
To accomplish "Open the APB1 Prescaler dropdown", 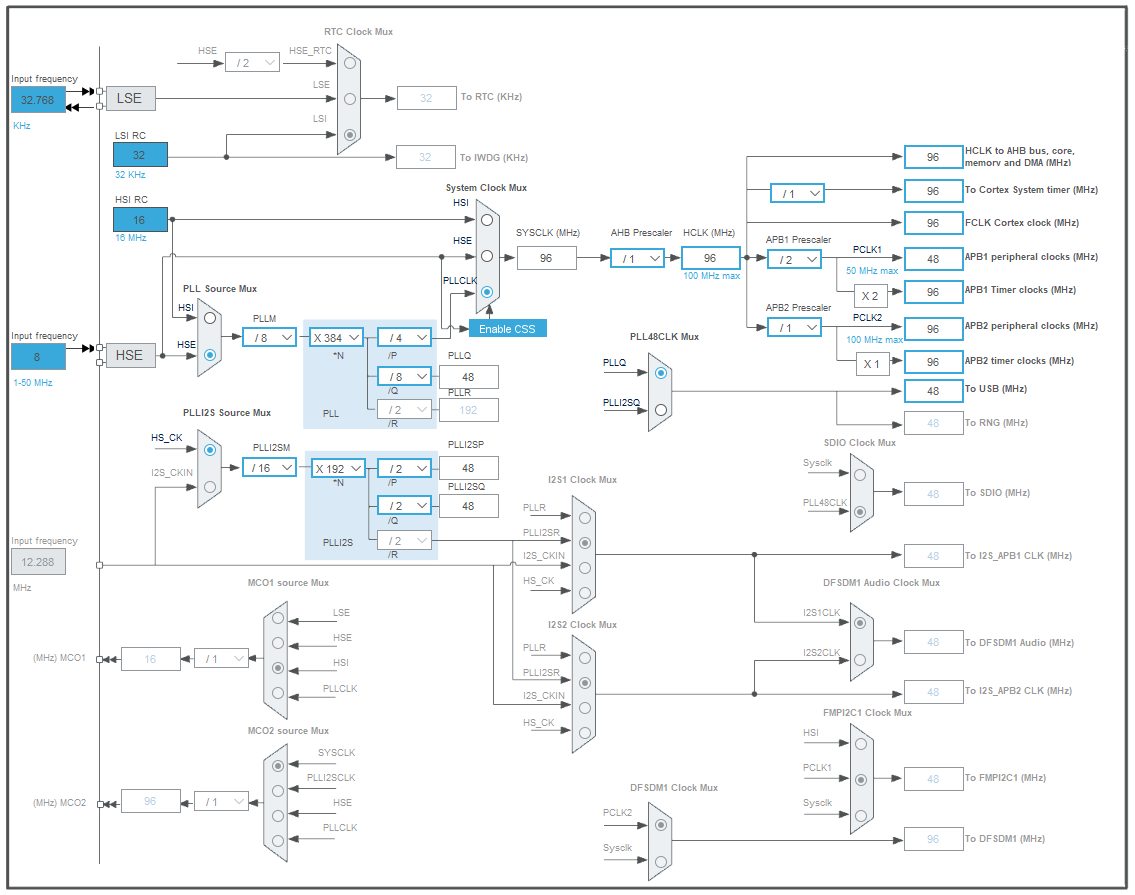I will 793,258.
